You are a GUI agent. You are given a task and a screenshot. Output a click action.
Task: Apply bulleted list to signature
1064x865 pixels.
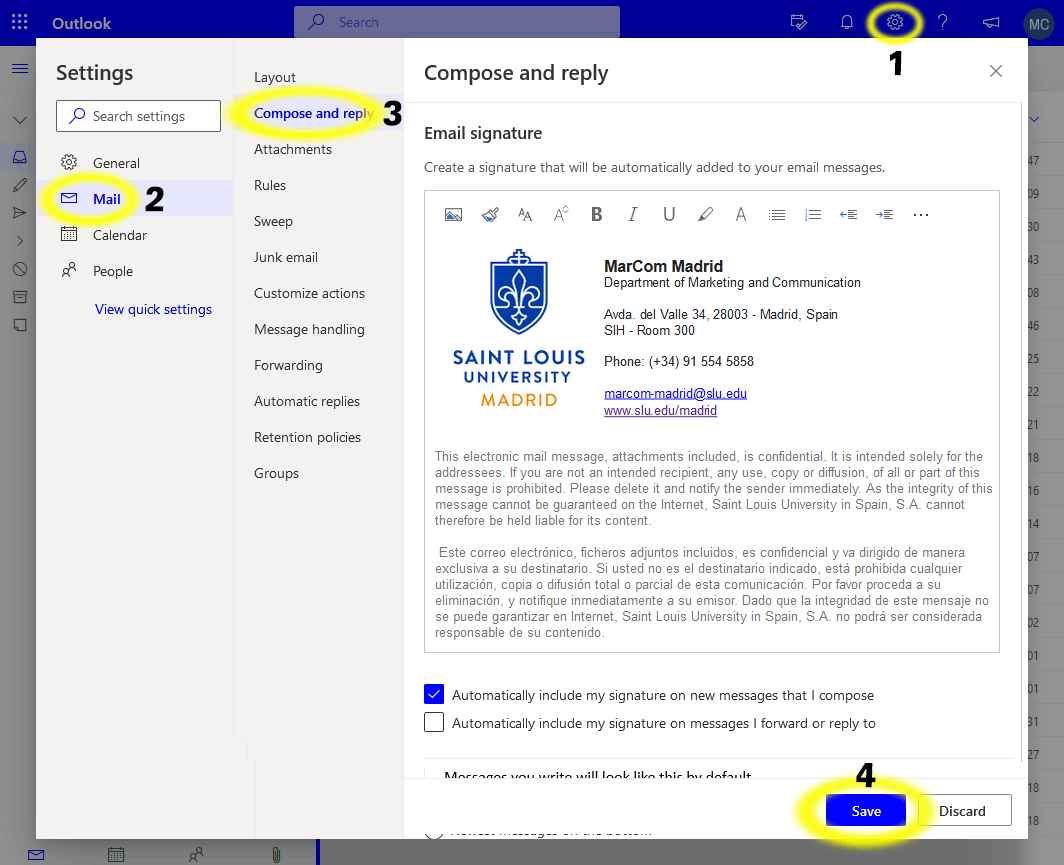click(776, 214)
